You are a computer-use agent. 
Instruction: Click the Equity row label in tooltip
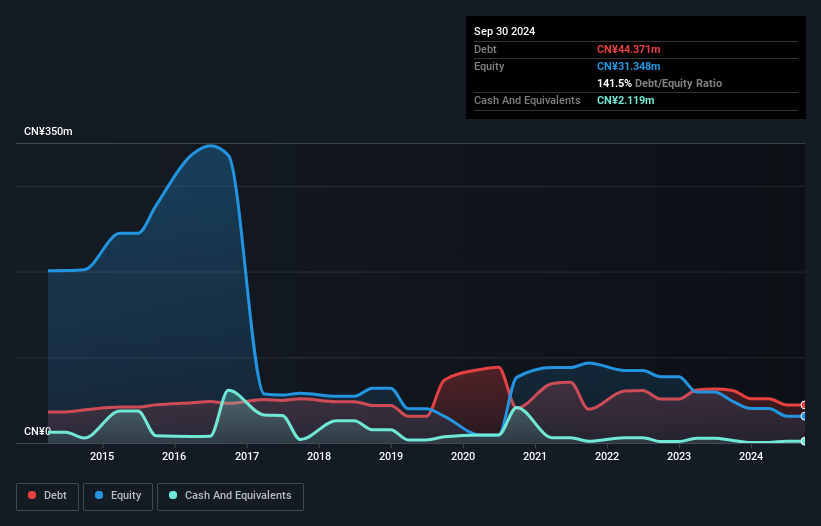click(x=489, y=66)
